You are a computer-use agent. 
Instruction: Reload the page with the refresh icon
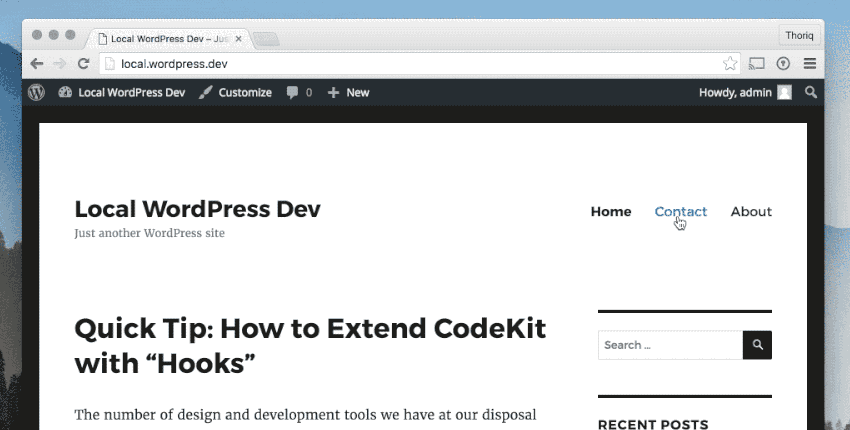pyautogui.click(x=83, y=64)
